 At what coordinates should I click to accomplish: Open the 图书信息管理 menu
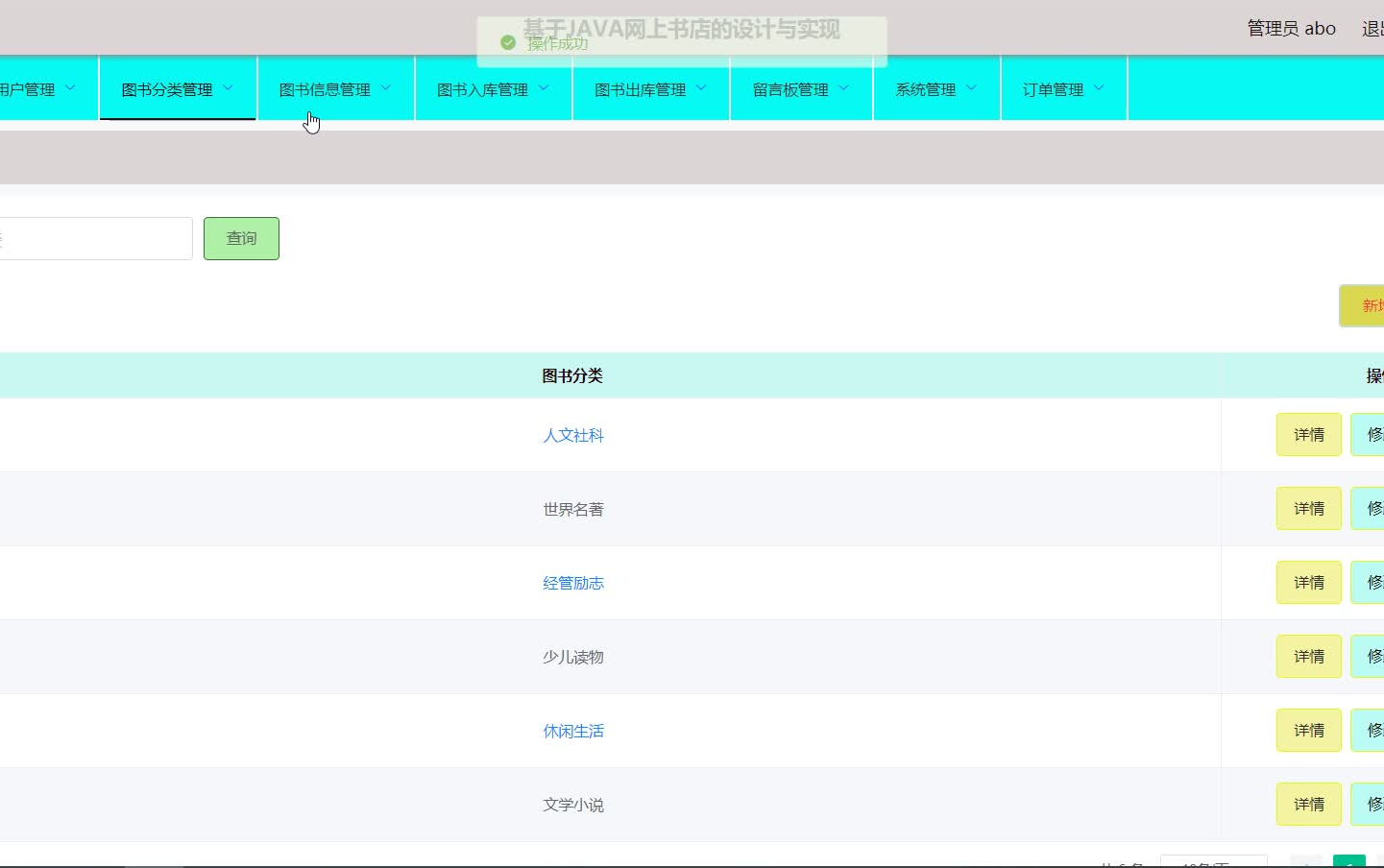click(x=335, y=88)
